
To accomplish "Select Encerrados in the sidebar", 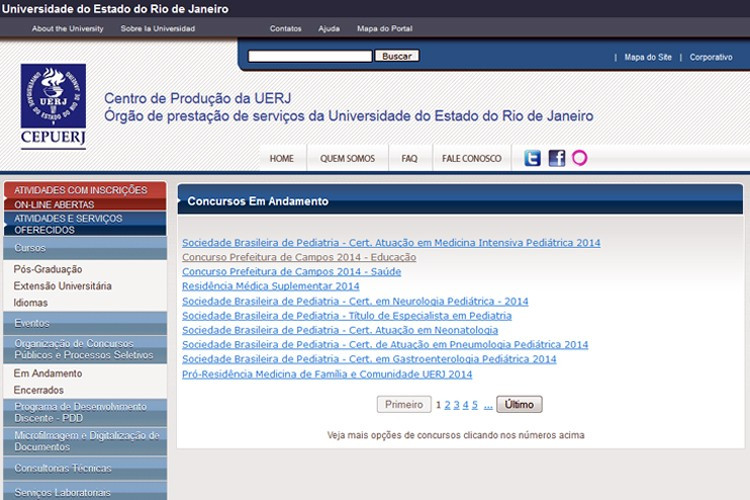I will [x=39, y=390].
